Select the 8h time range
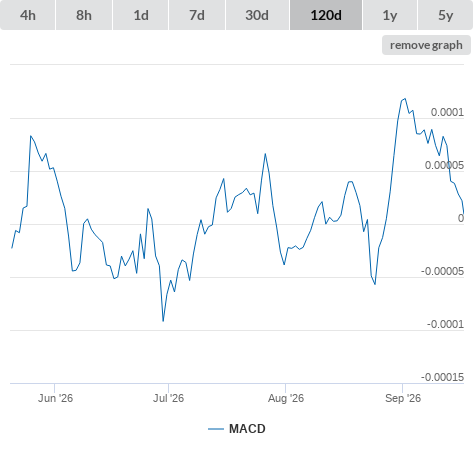Screen dimensions: 474x455 [84, 15]
